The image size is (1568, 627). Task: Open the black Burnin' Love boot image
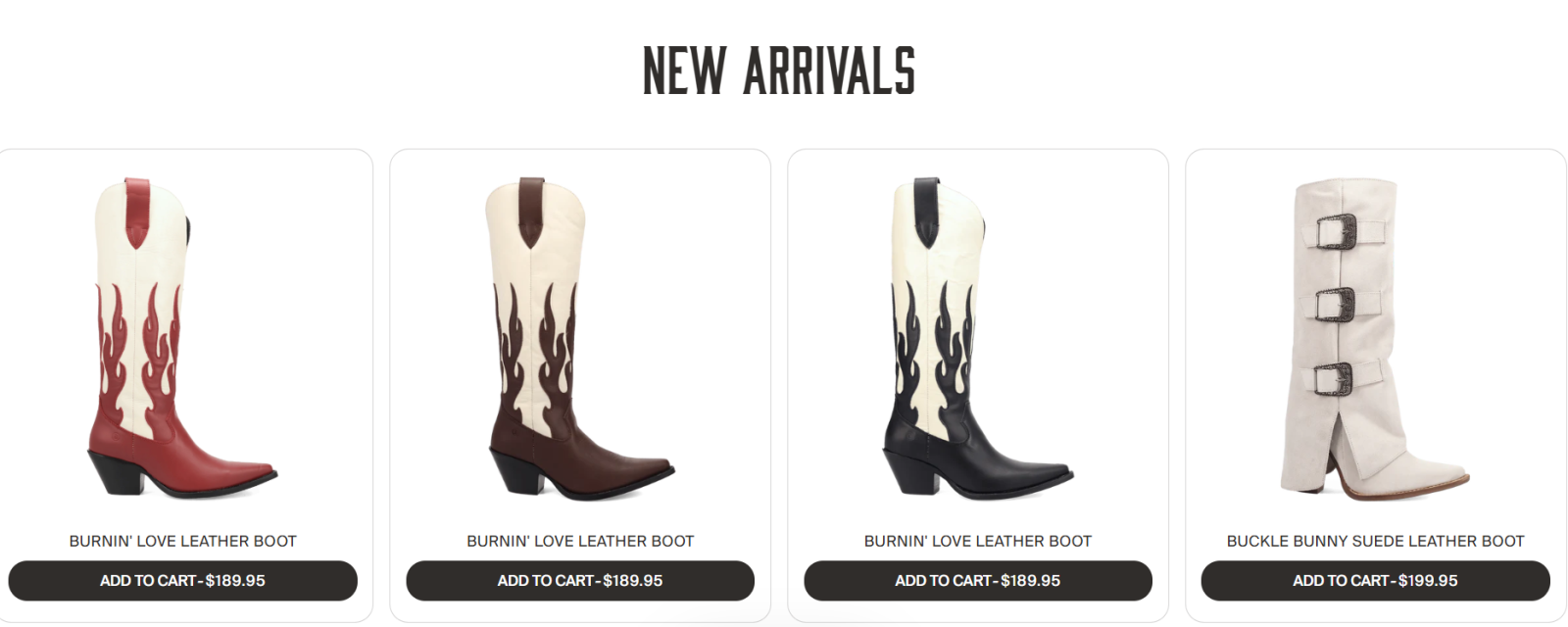[x=978, y=336]
